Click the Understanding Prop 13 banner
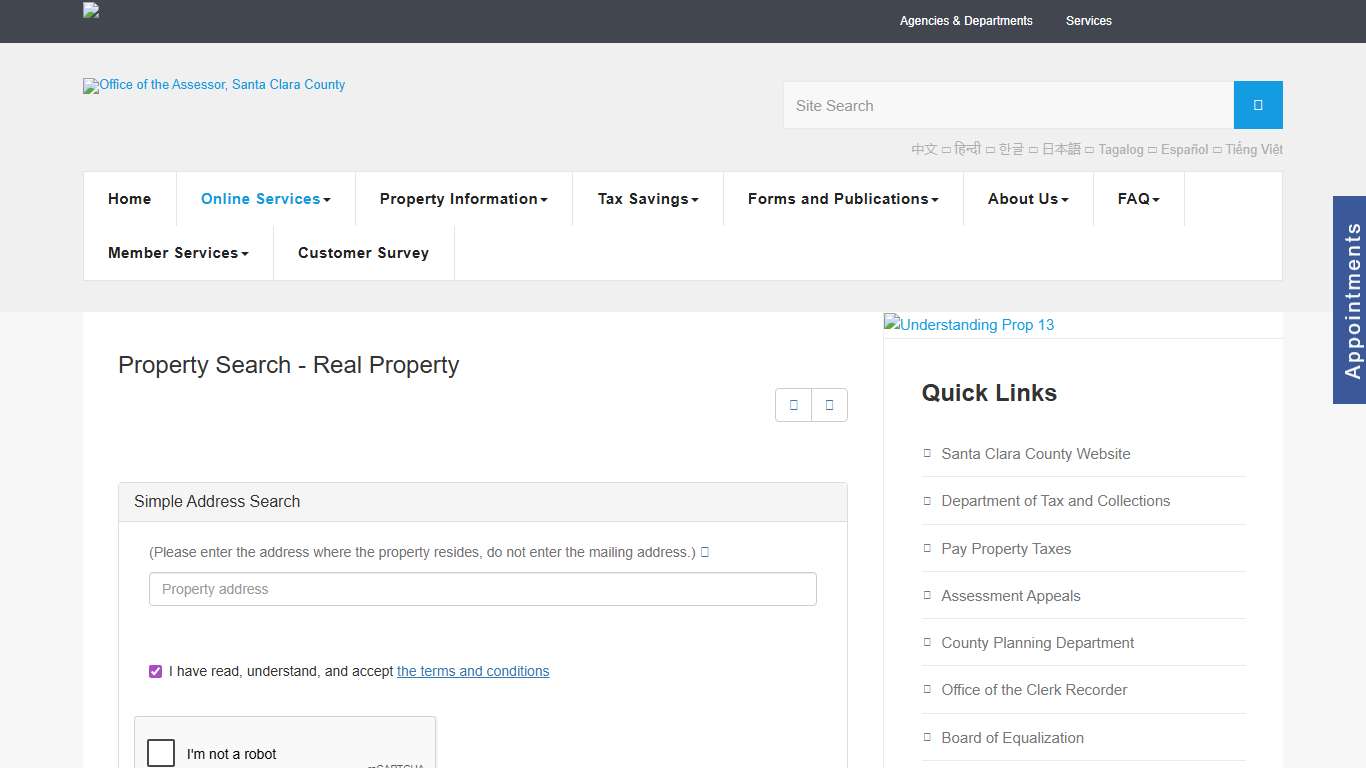The height and width of the screenshot is (768, 1366). pos(968,324)
